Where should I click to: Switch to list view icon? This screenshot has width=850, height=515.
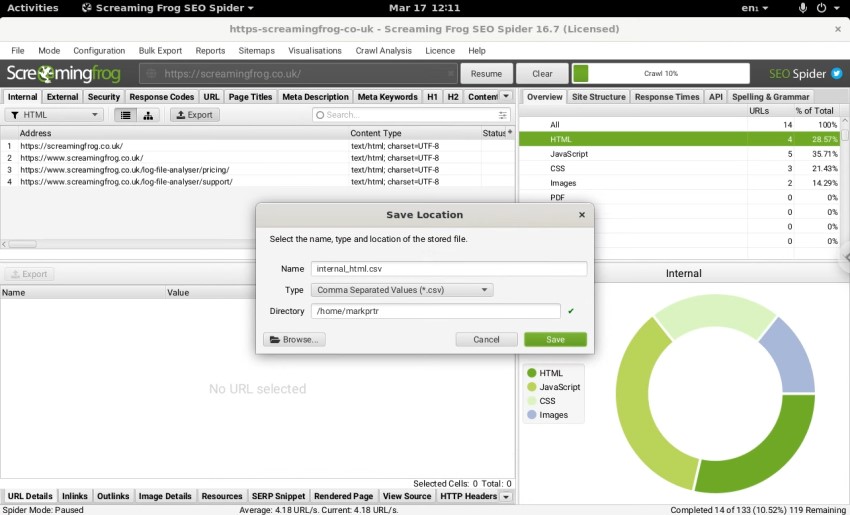[x=126, y=115]
